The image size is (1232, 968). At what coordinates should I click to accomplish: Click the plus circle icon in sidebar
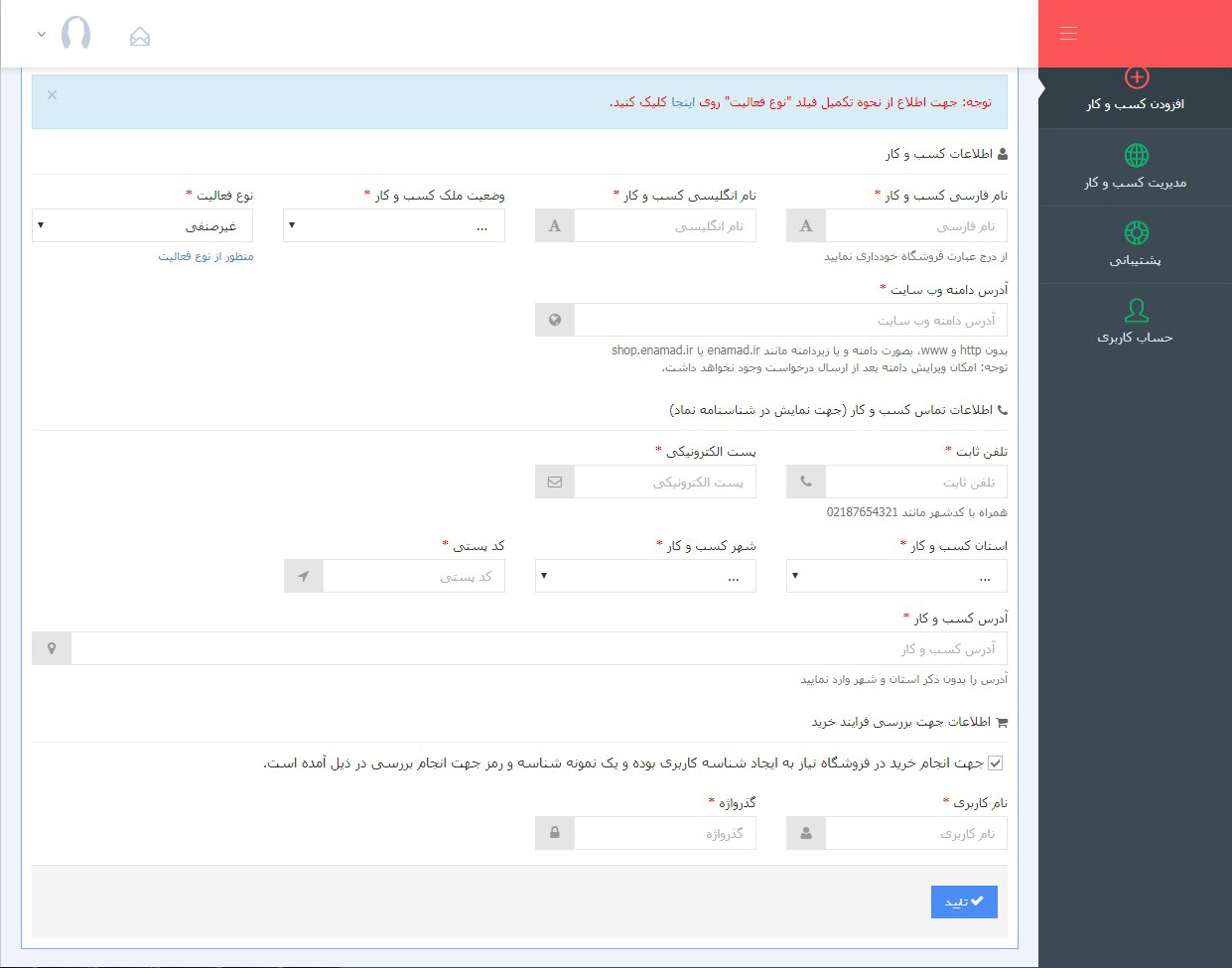point(1137,76)
